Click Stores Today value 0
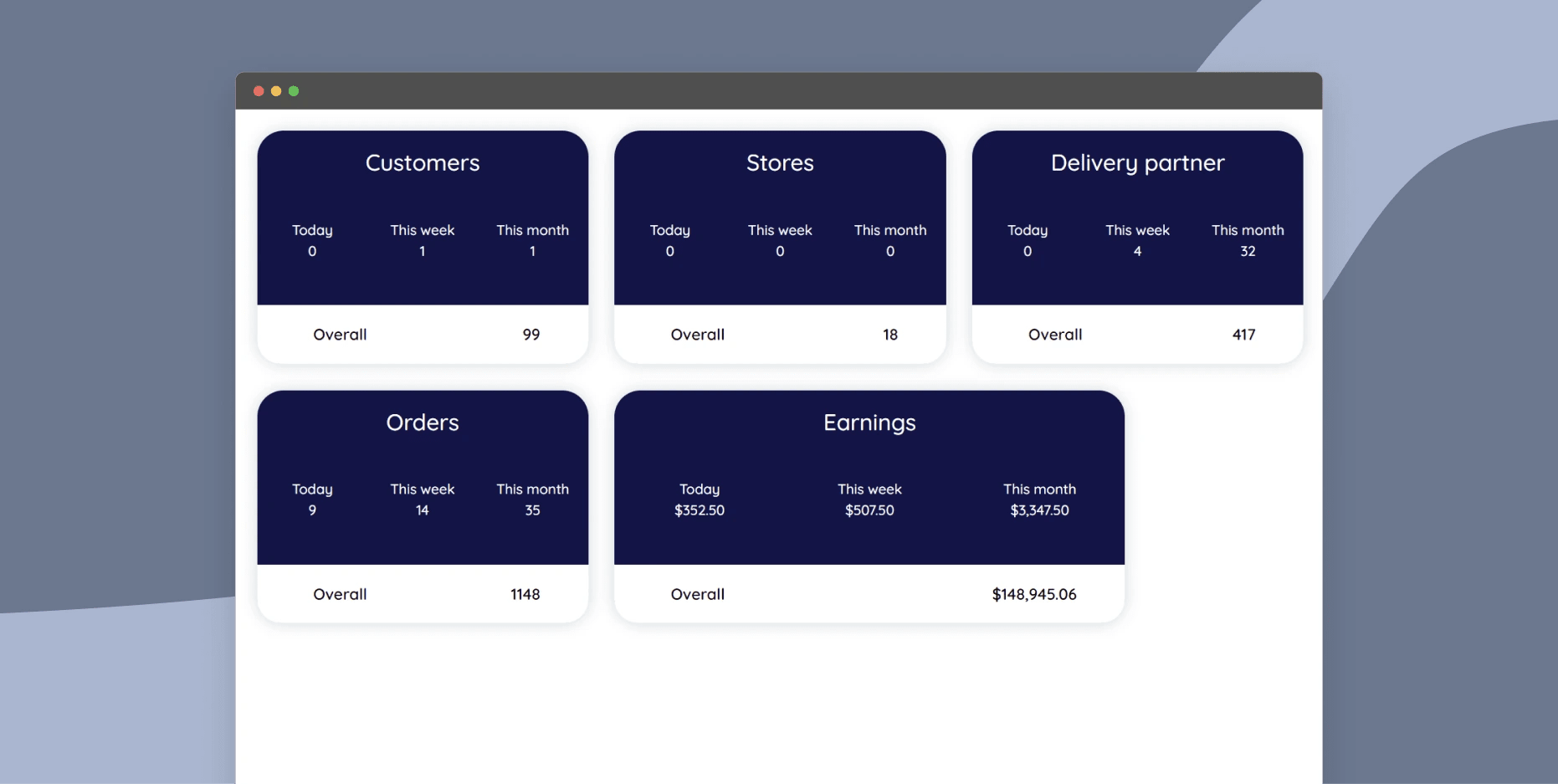 tap(669, 251)
